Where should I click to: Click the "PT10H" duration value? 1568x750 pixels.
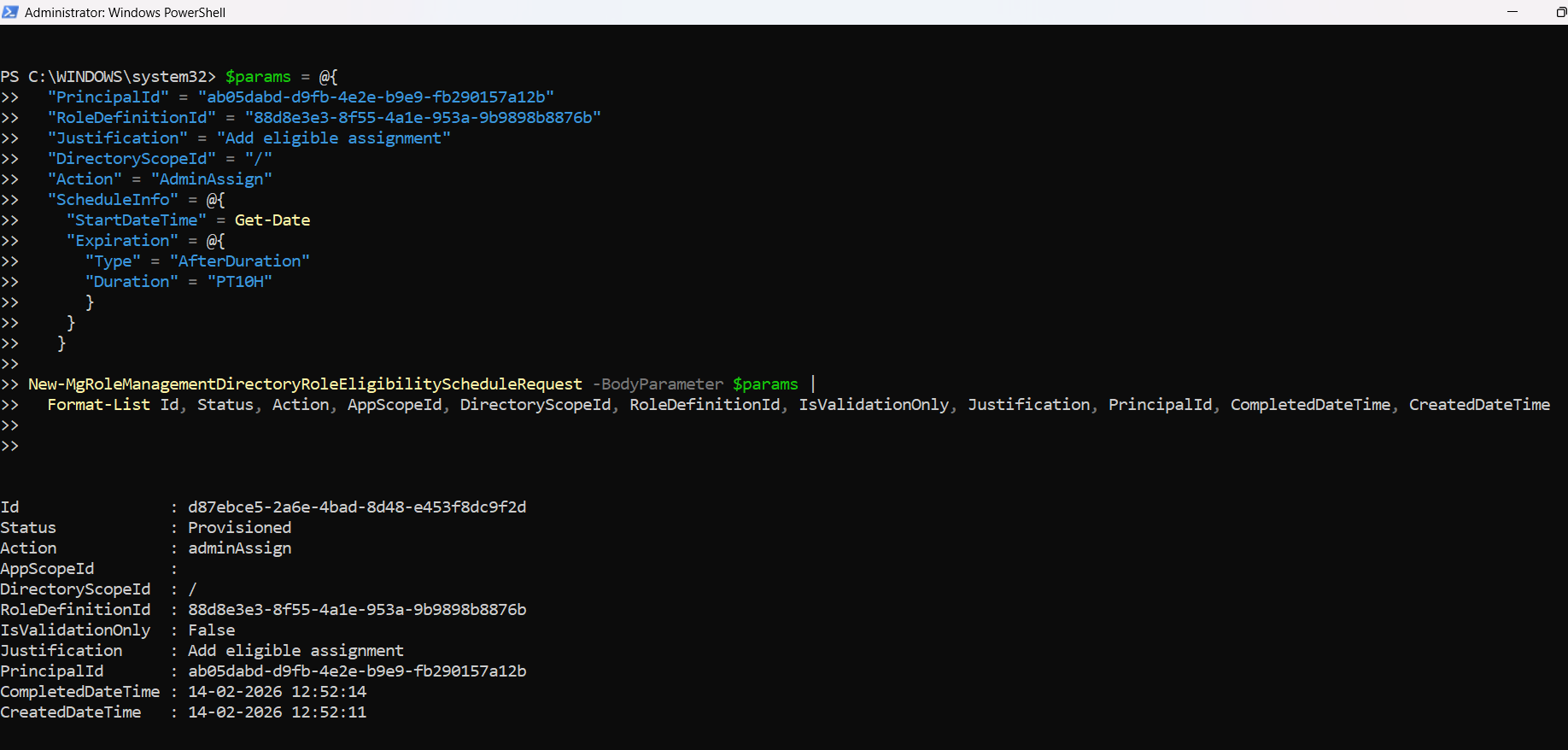(239, 282)
